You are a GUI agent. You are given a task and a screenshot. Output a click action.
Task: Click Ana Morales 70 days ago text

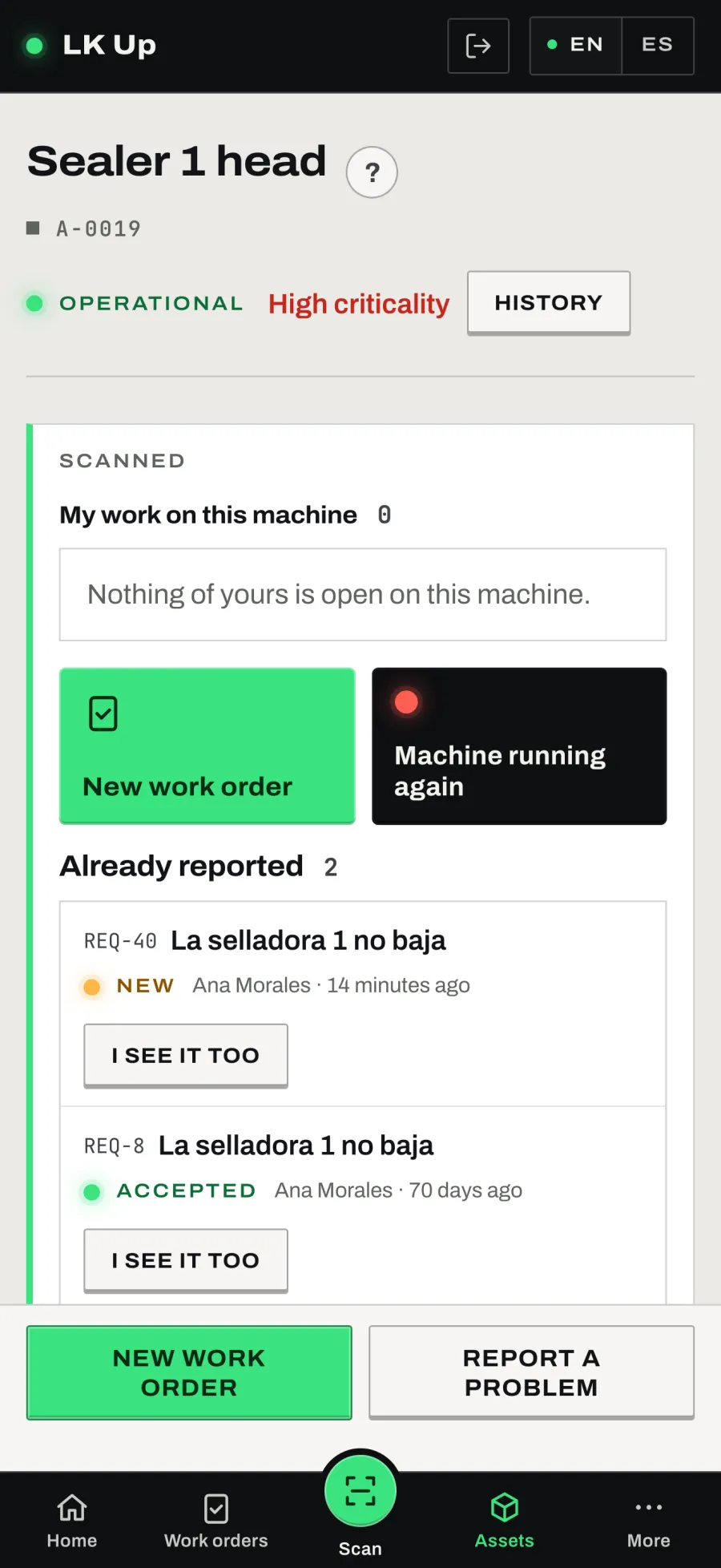click(x=398, y=1190)
